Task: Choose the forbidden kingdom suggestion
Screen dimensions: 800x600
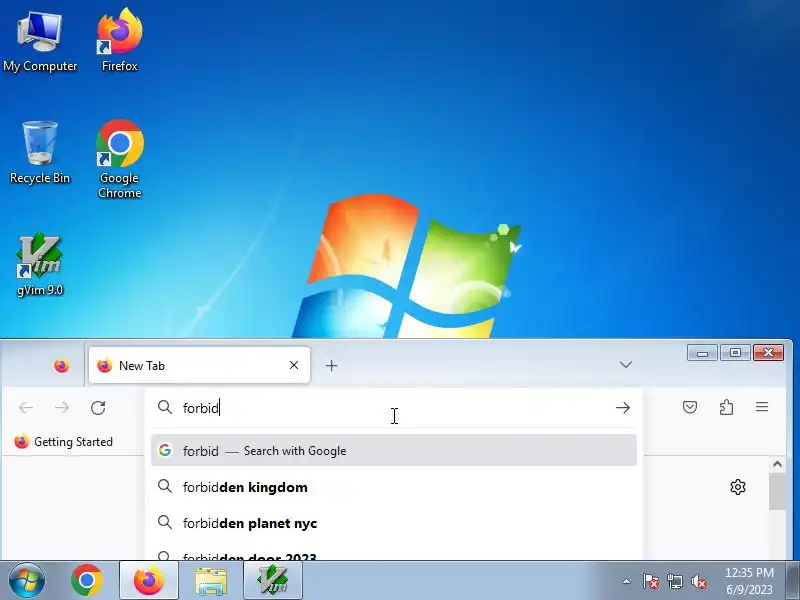Action: point(394,487)
